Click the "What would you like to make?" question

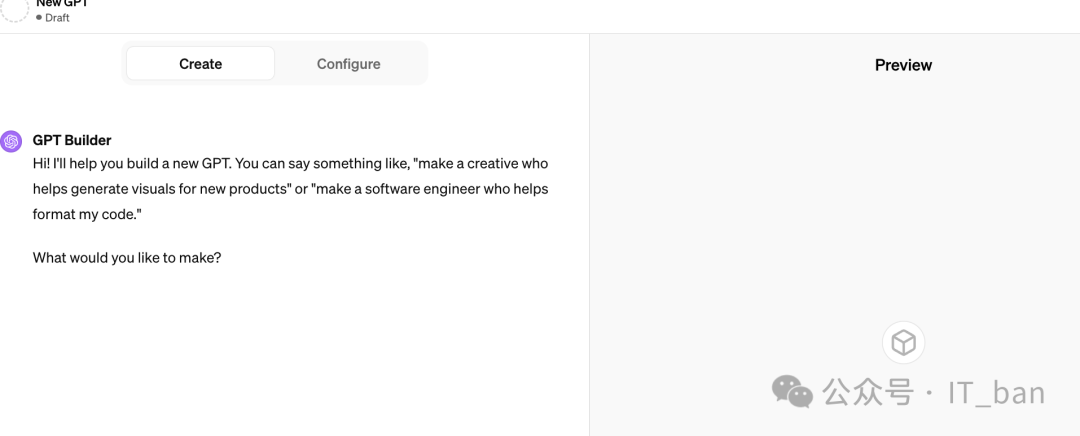point(127,258)
